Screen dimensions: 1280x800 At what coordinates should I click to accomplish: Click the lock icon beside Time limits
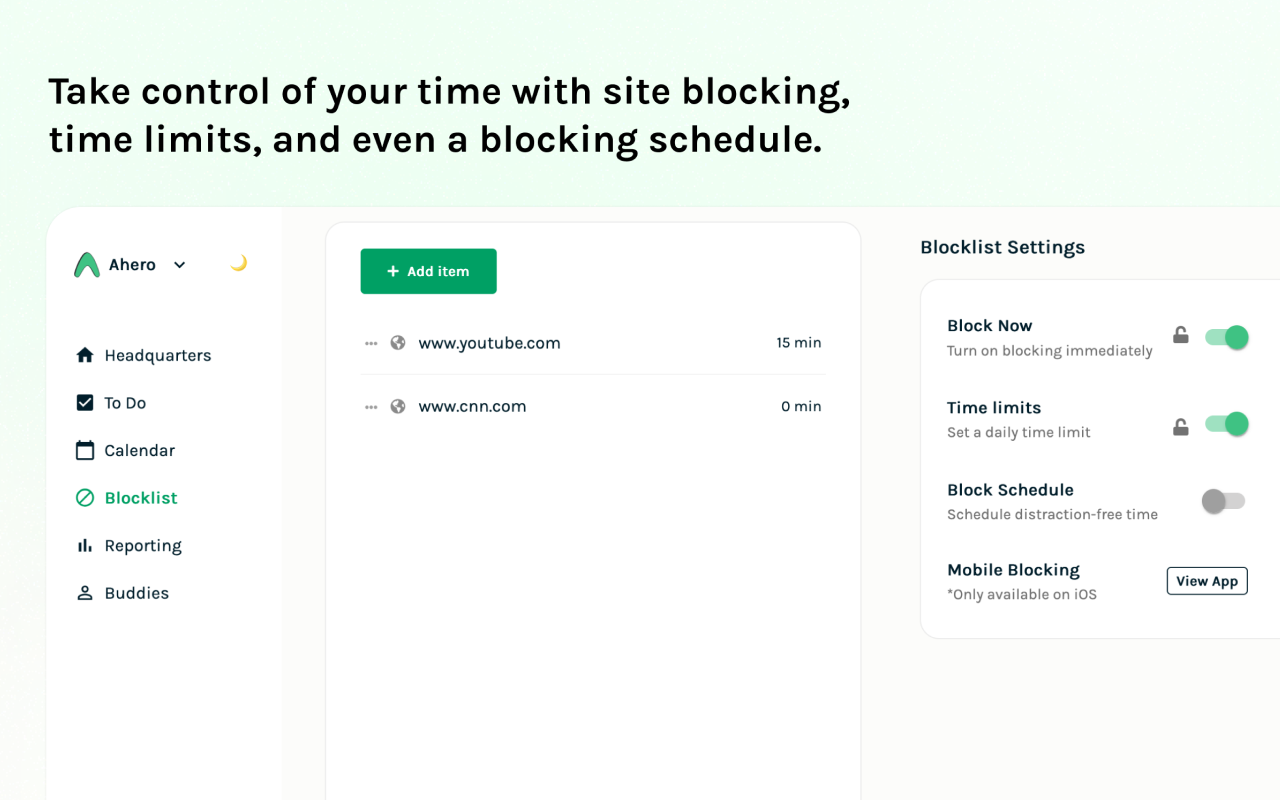(x=1181, y=427)
